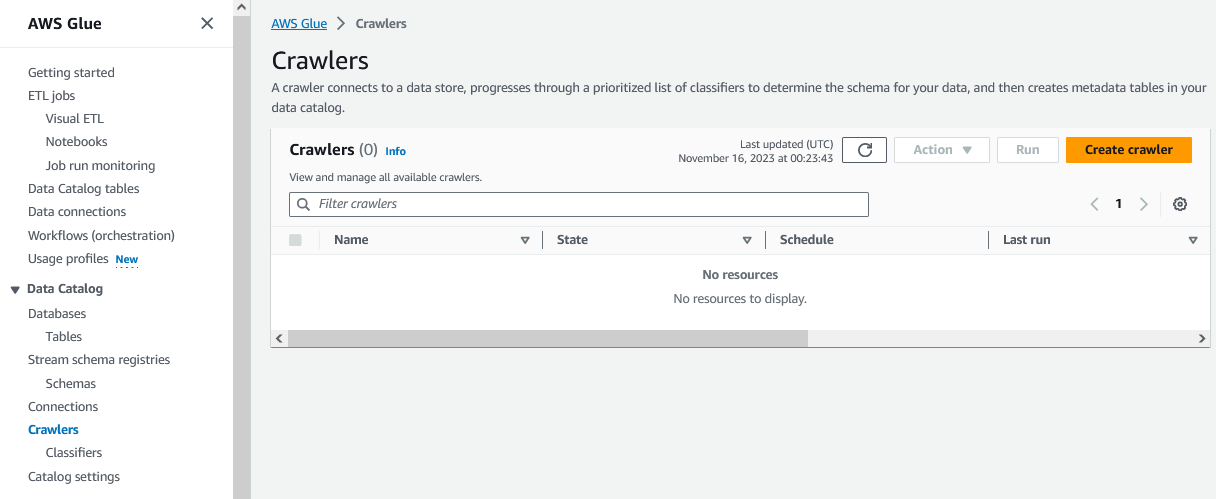
Task: Click AWS Glue breadcrumb link
Action: click(299, 23)
